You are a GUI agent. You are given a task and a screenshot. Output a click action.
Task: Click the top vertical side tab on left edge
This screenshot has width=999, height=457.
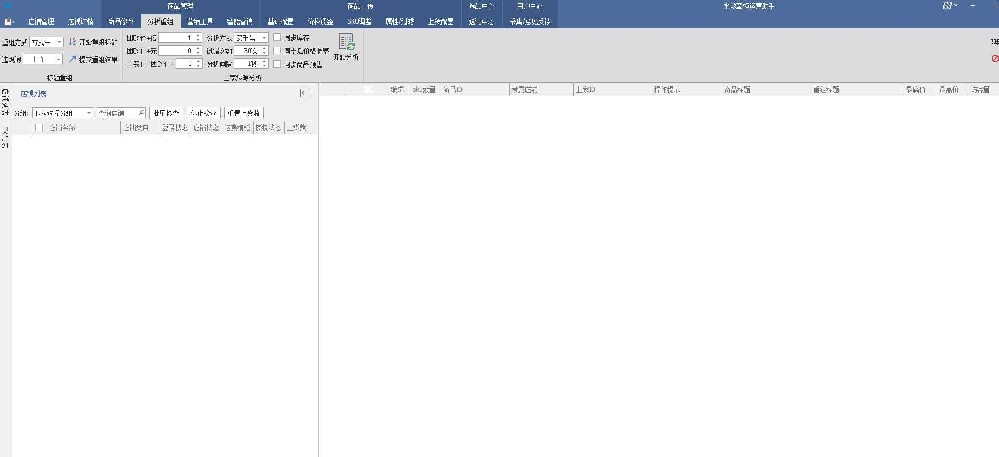tap(5, 100)
